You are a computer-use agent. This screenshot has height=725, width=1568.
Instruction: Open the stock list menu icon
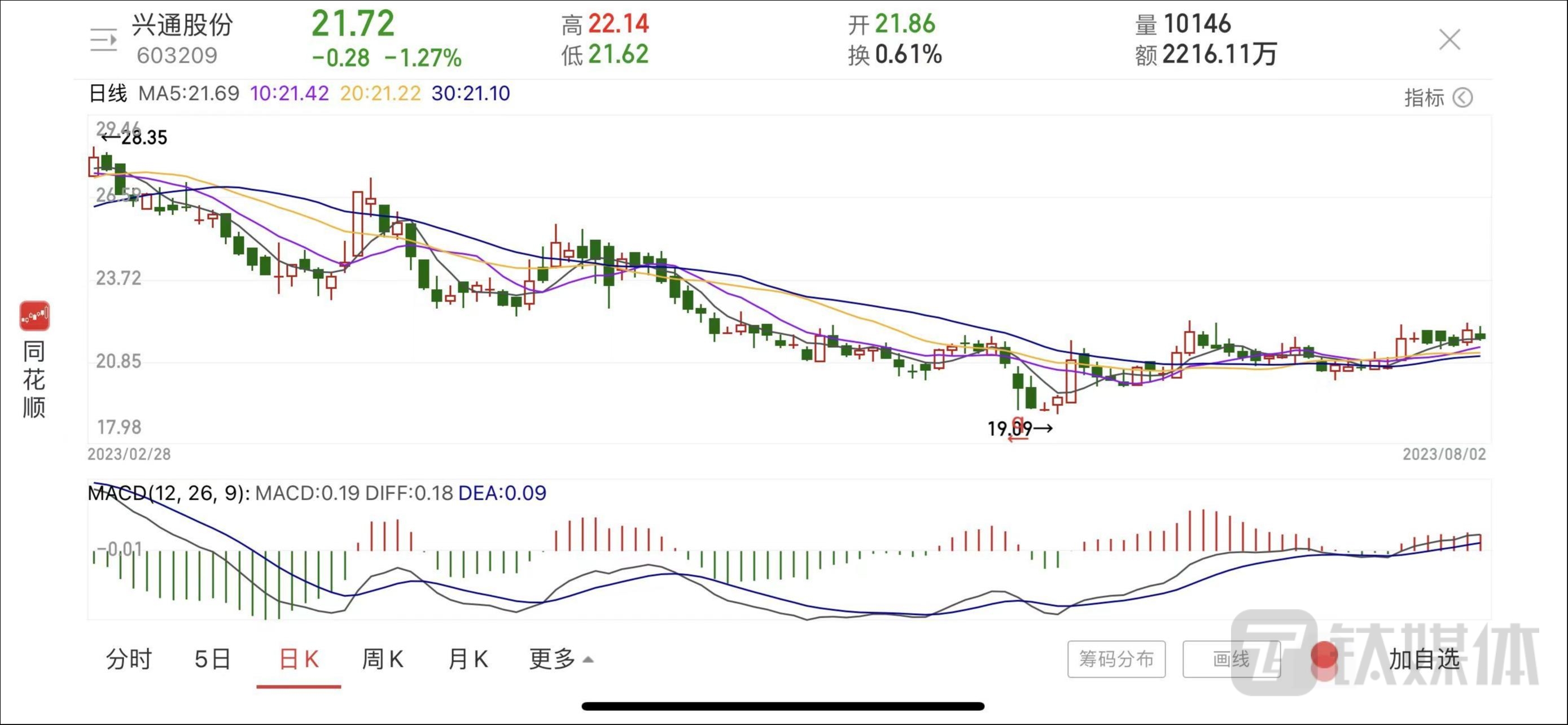coord(103,40)
